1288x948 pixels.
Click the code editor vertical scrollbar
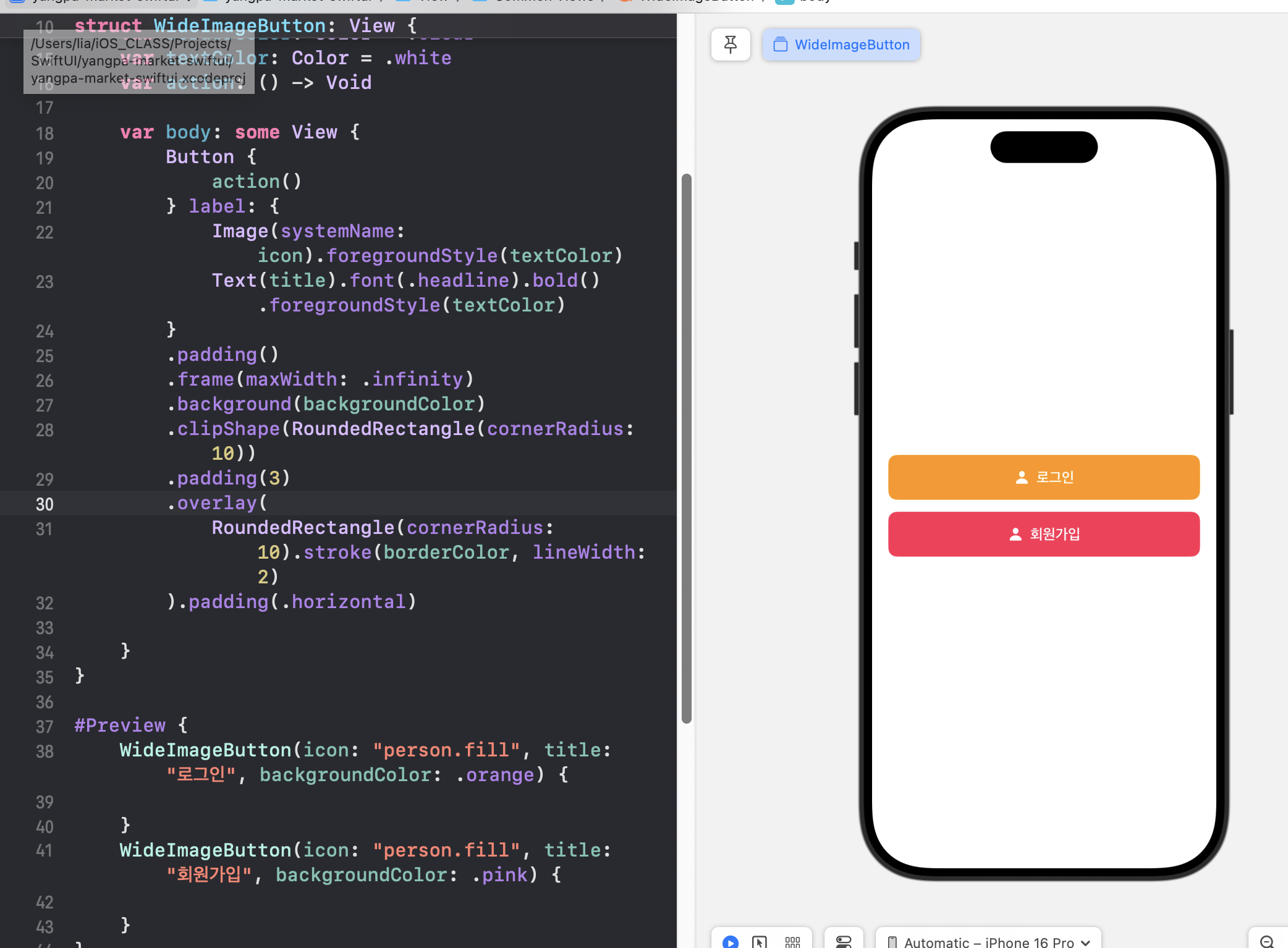pyautogui.click(x=686, y=448)
